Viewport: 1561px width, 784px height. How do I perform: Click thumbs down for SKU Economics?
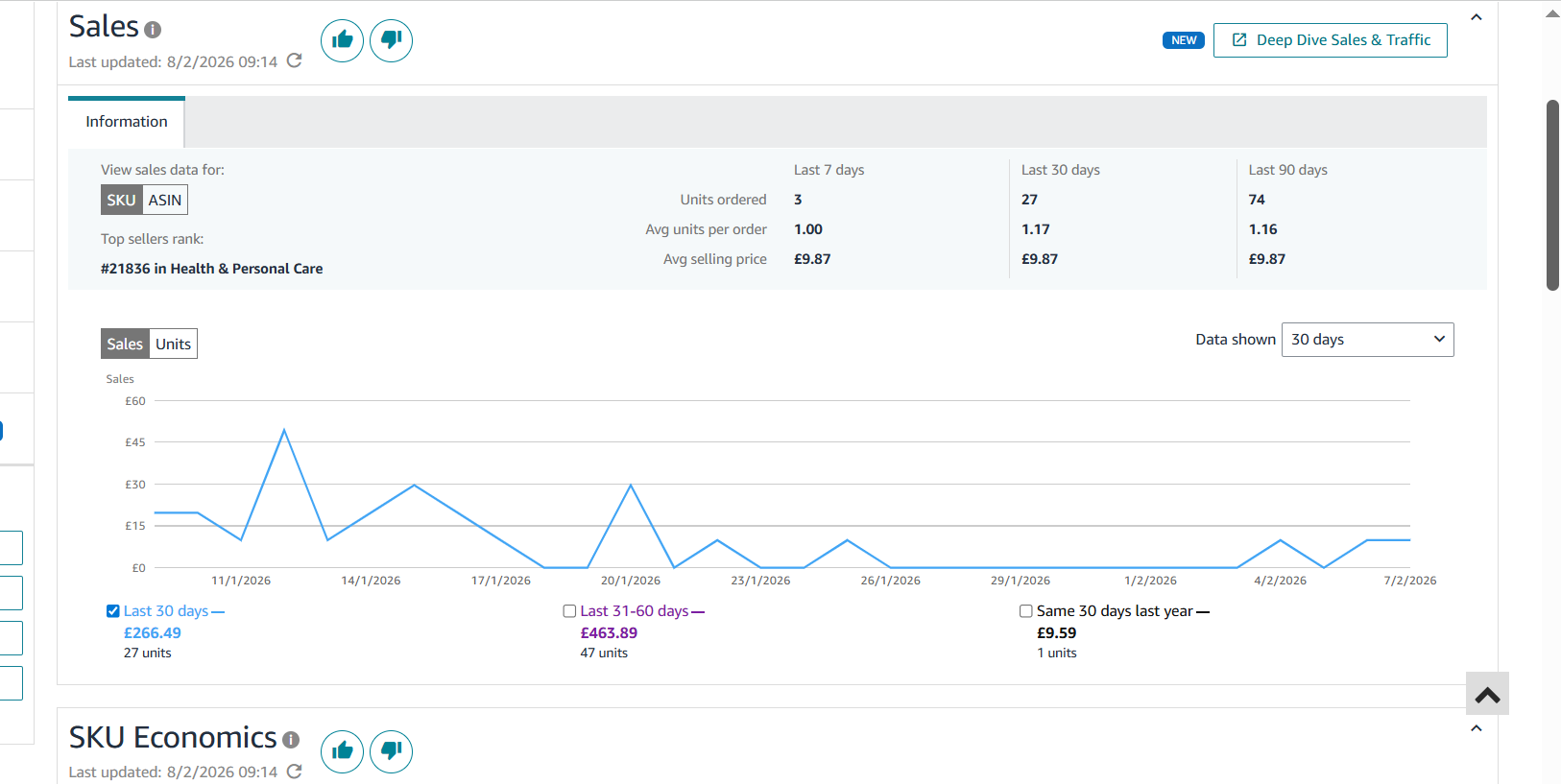(391, 750)
